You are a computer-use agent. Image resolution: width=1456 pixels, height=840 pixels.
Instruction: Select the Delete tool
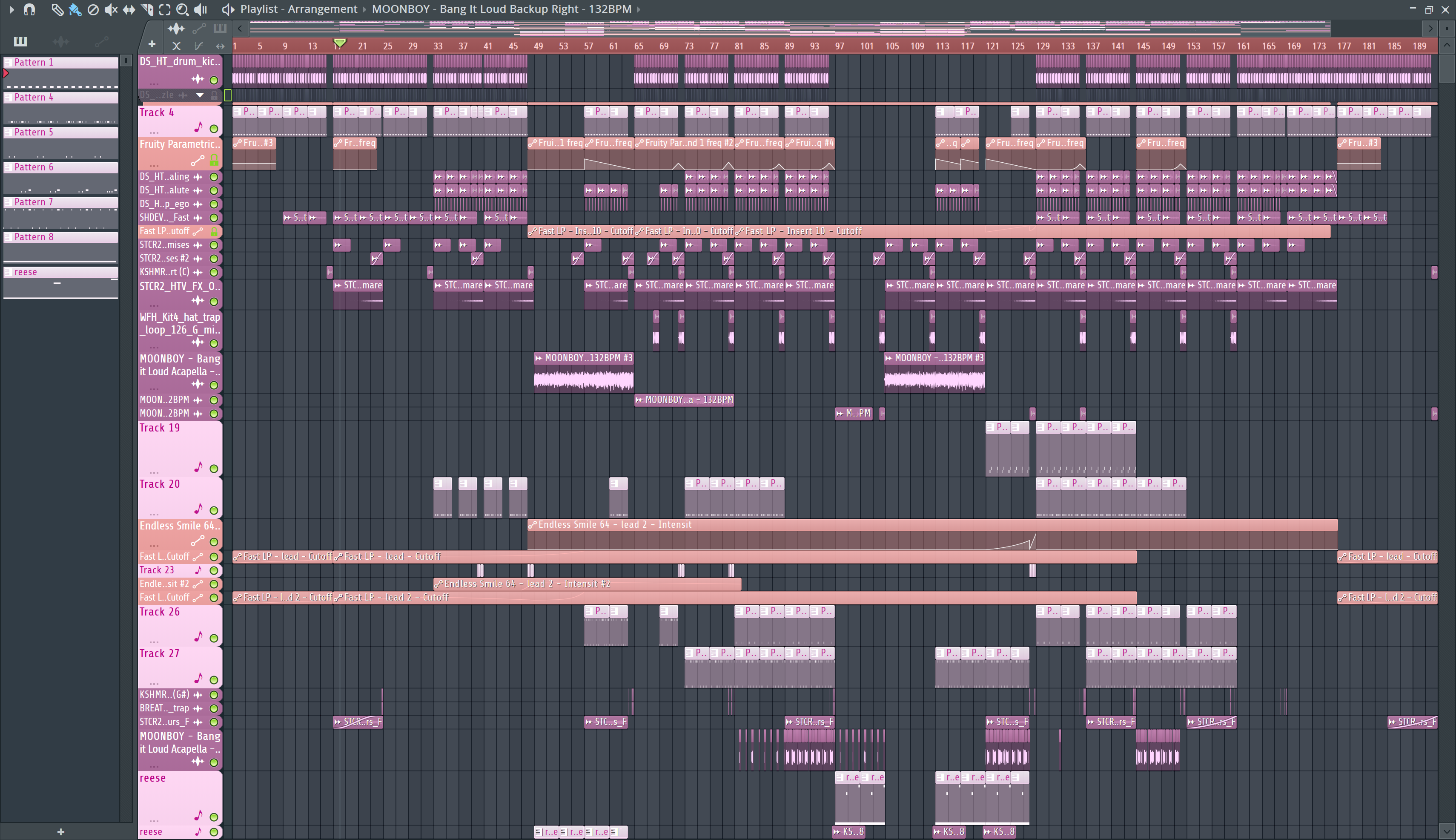click(x=93, y=9)
